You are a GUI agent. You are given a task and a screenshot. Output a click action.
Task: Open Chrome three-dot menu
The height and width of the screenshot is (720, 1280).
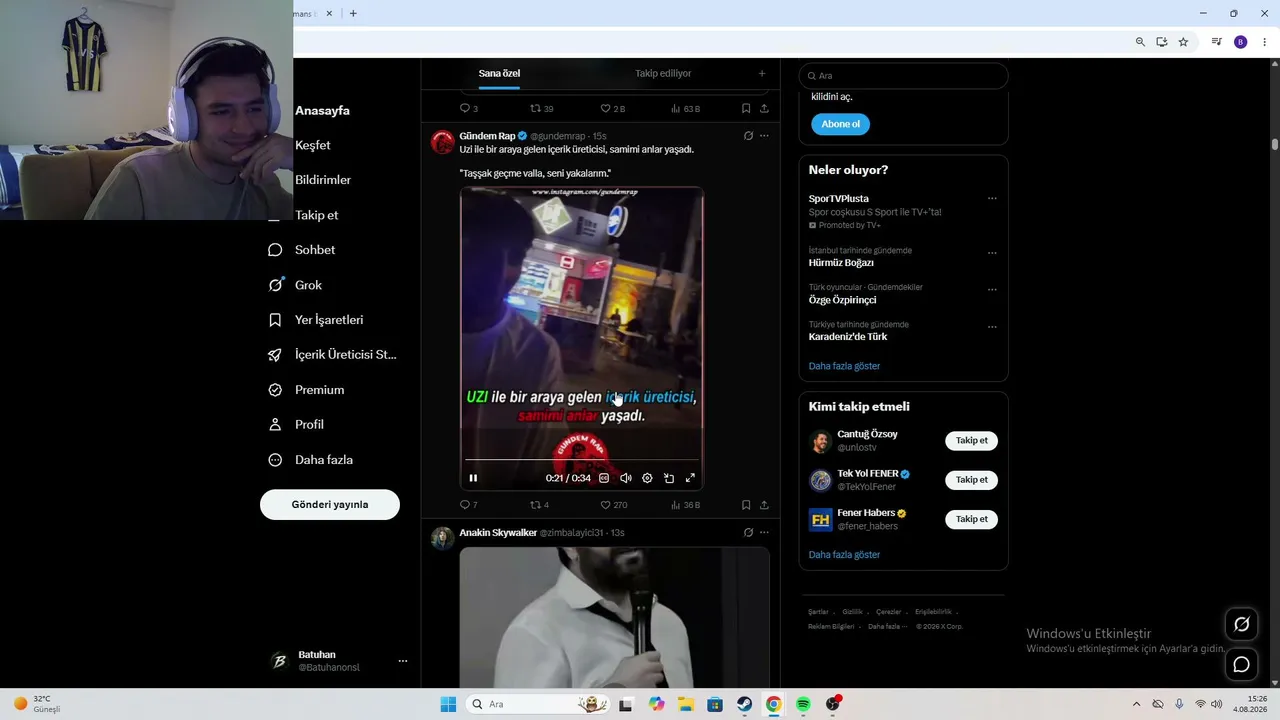(1265, 42)
